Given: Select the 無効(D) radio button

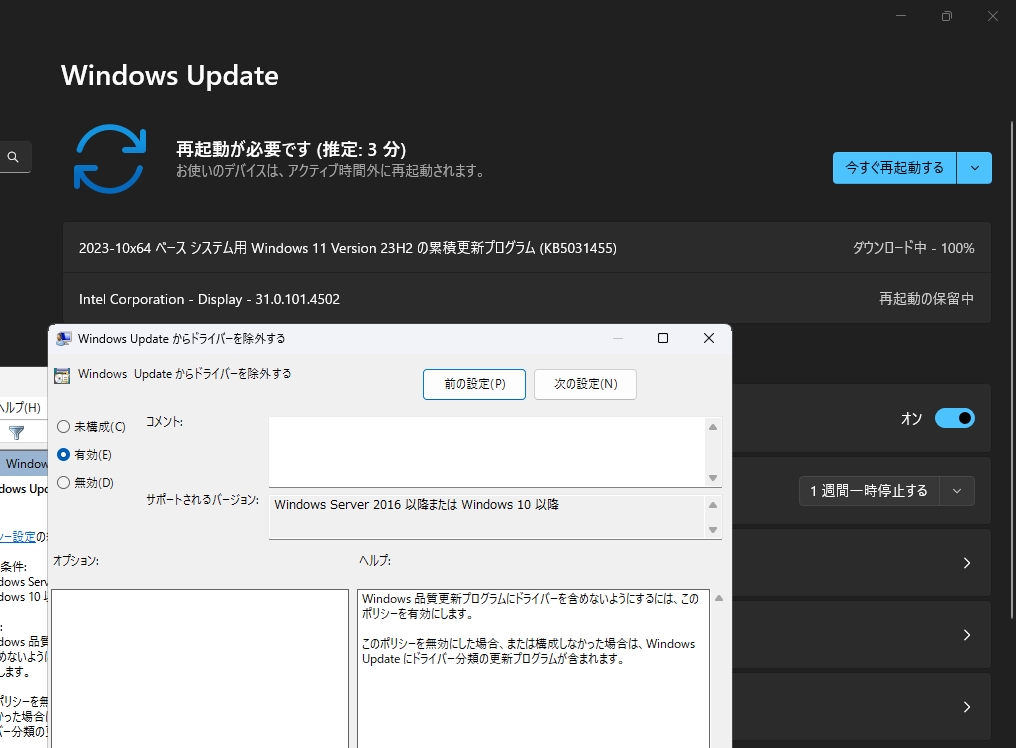Looking at the screenshot, I should pos(64,482).
